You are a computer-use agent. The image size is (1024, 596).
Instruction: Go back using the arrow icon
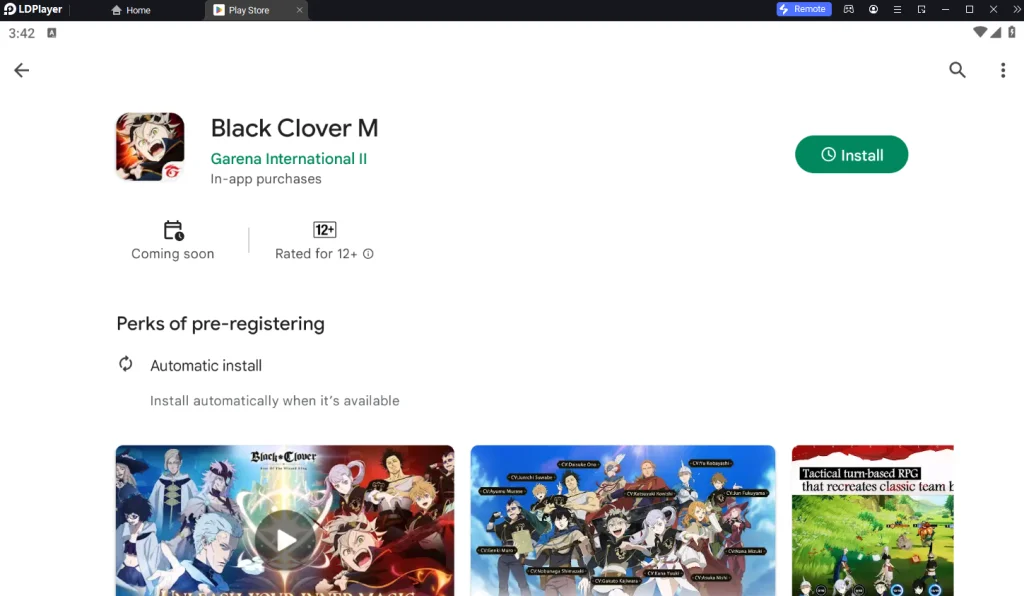(22, 70)
